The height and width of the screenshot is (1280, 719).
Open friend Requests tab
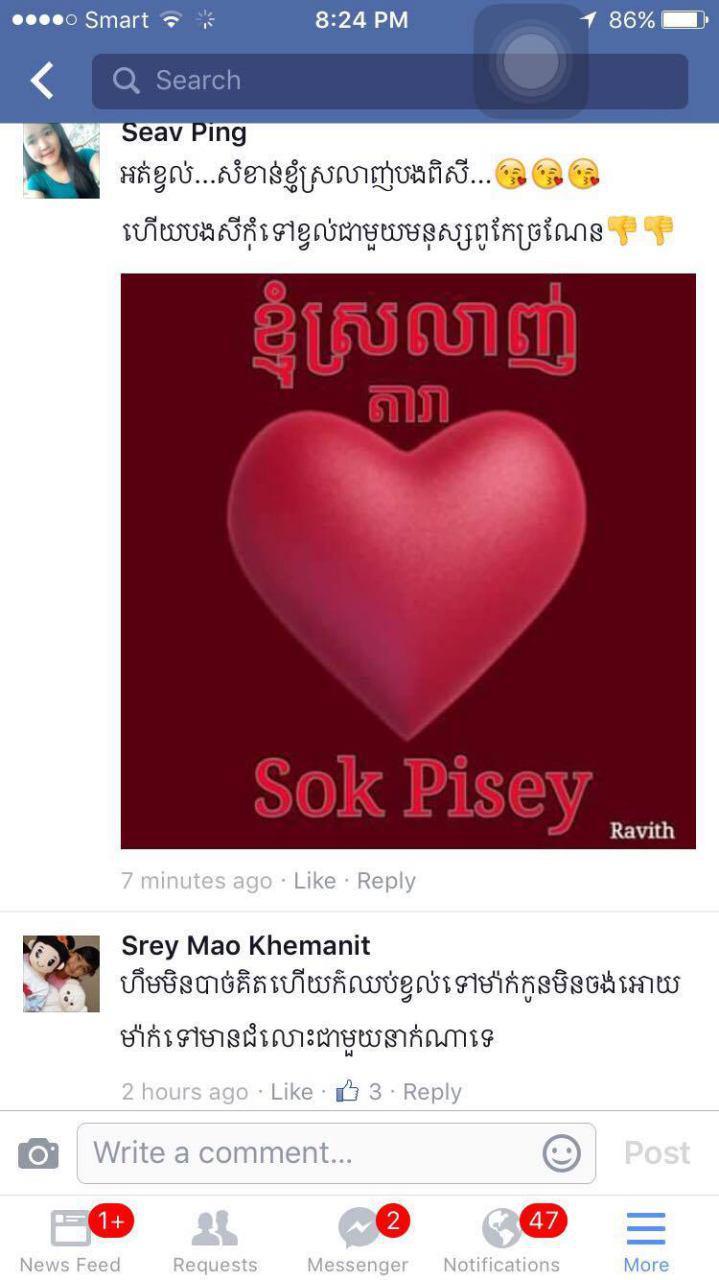215,1240
